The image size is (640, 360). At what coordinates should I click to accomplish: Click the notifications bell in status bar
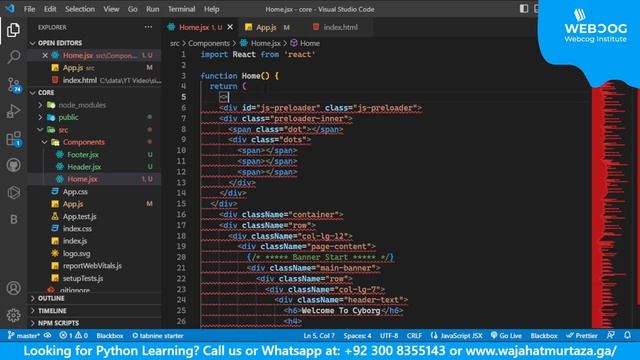pyautogui.click(x=627, y=335)
